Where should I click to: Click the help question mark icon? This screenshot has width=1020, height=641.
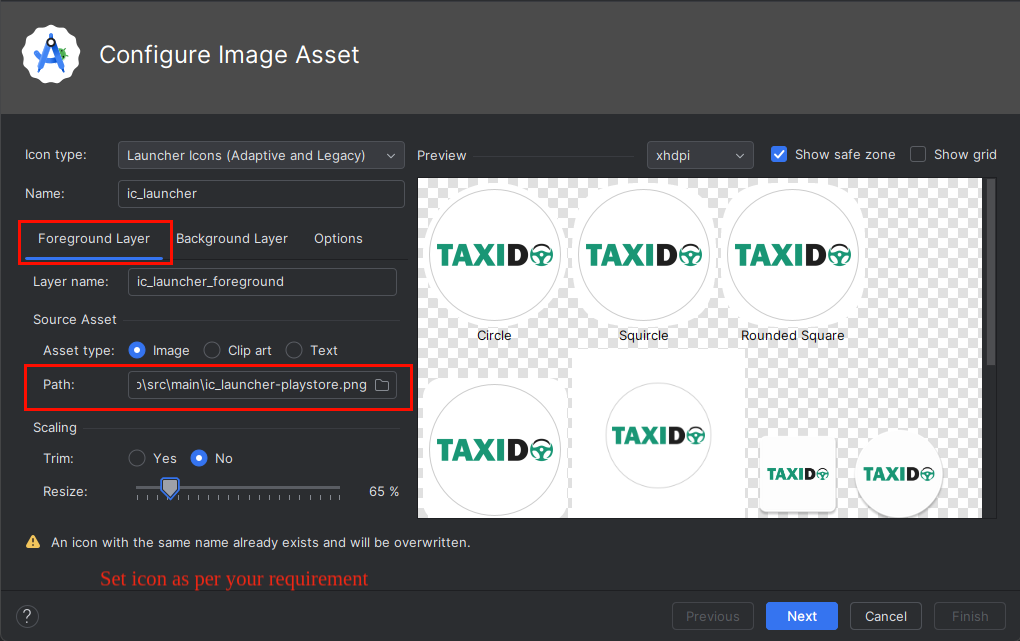27,616
